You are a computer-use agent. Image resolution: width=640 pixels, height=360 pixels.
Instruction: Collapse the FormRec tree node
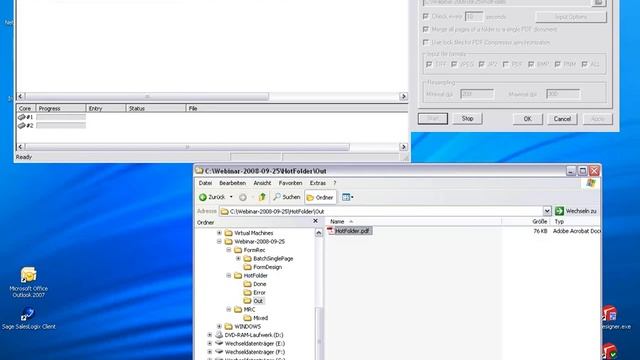click(x=229, y=250)
